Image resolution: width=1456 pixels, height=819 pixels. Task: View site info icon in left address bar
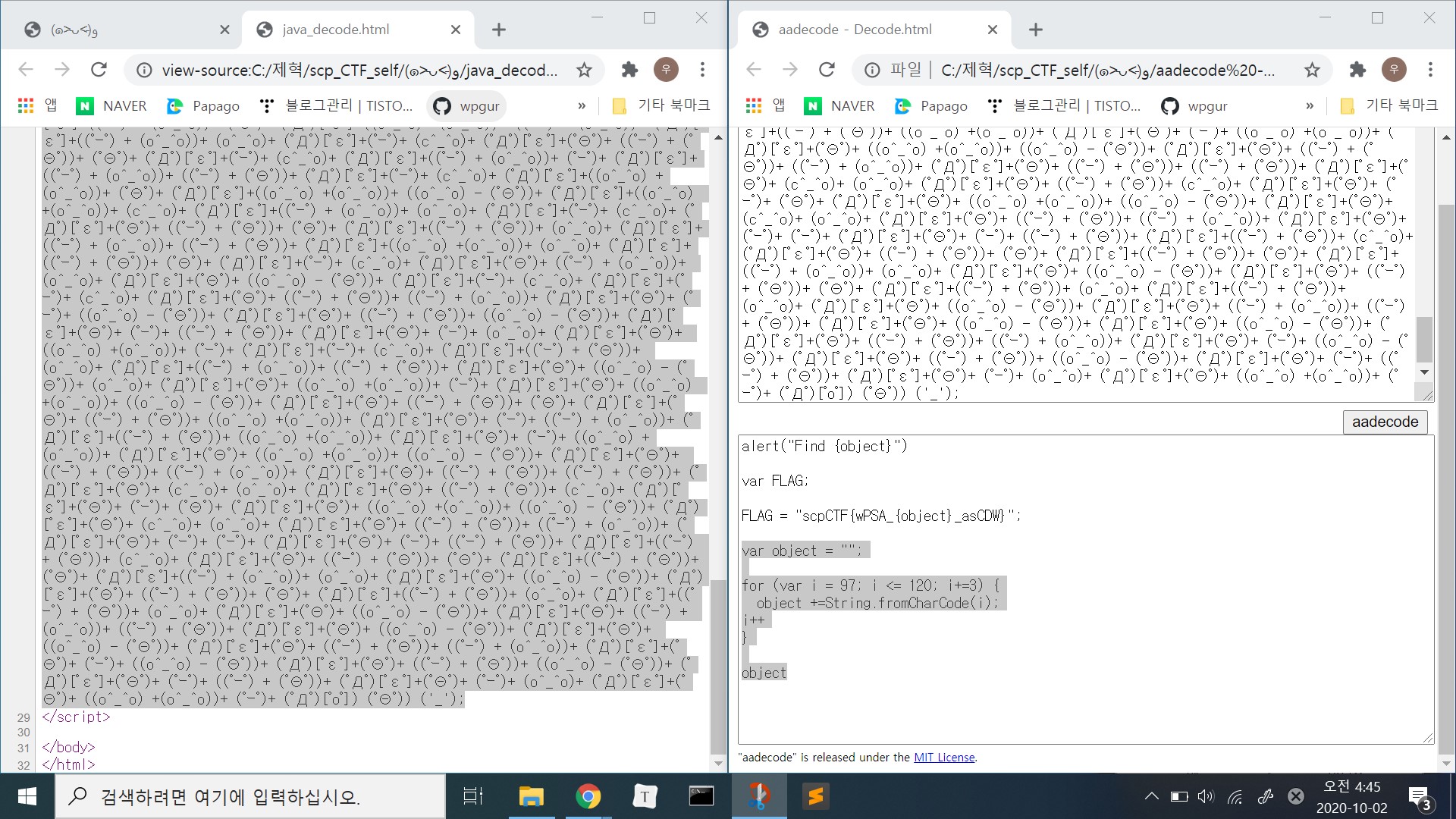(143, 70)
